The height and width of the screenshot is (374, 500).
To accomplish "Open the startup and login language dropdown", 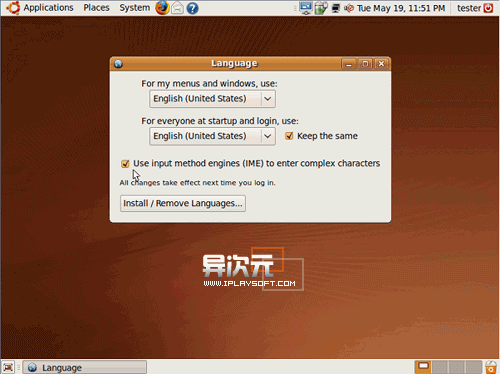I will pyautogui.click(x=212, y=136).
